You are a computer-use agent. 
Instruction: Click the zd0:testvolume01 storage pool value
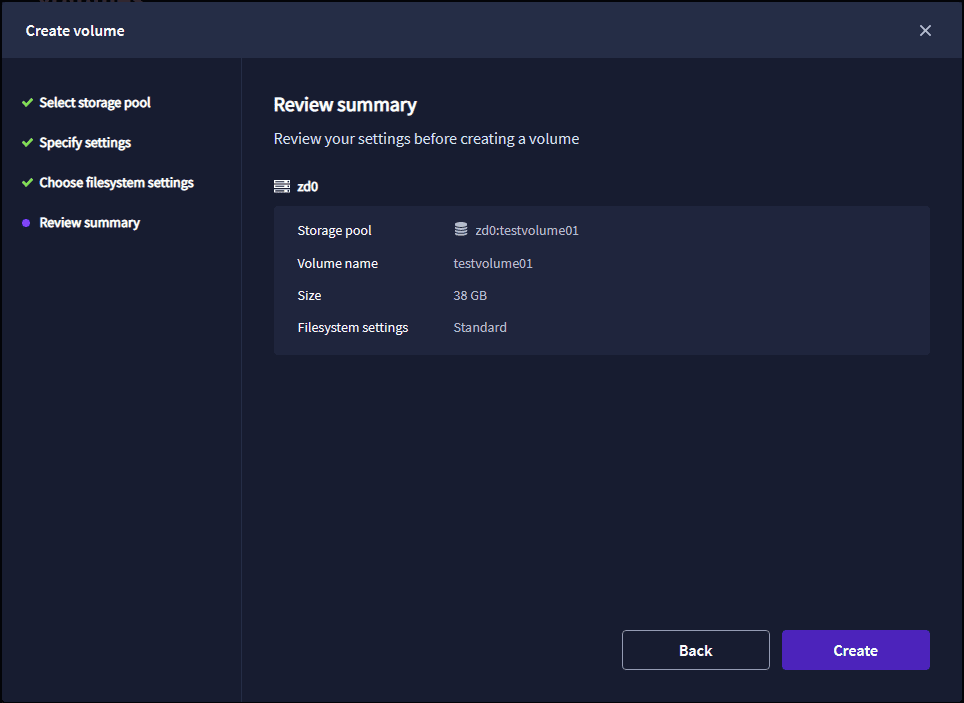coord(527,231)
